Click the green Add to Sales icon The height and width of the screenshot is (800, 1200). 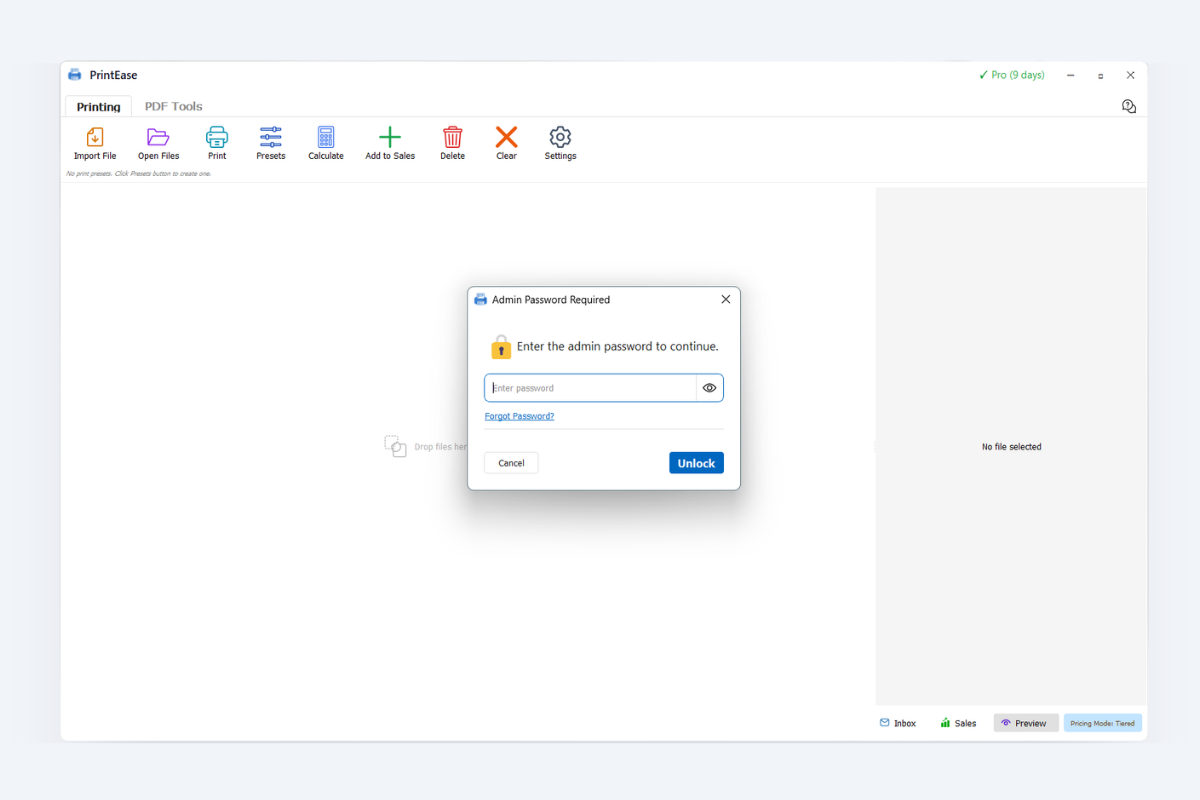(390, 138)
